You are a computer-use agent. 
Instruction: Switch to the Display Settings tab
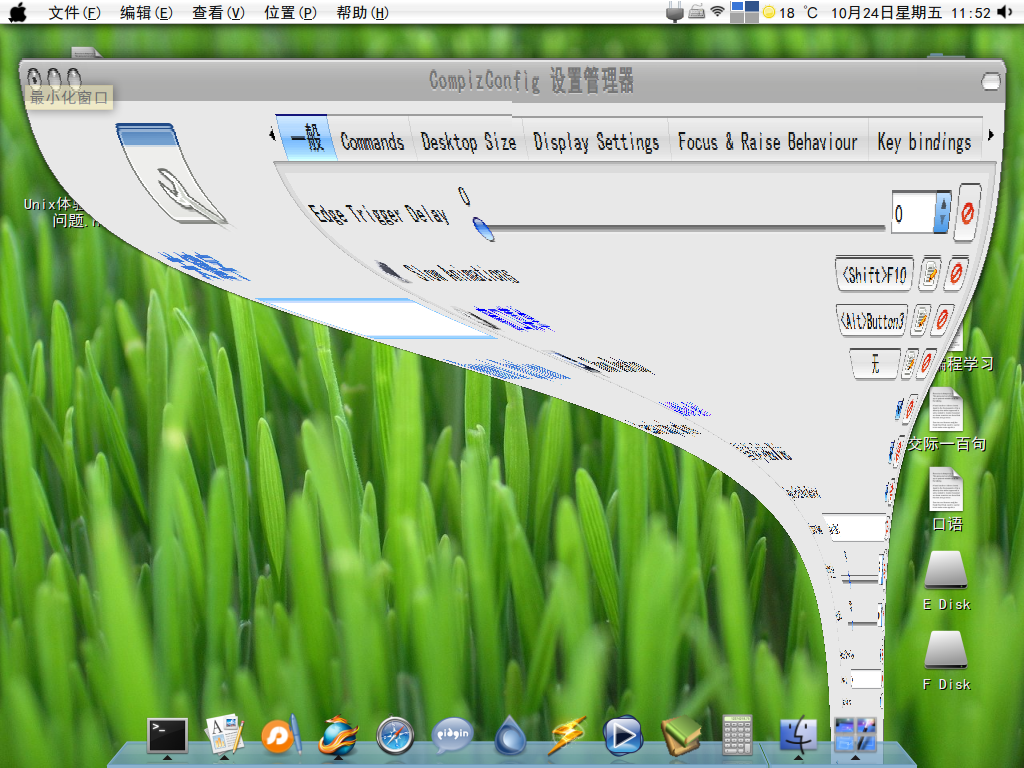pyautogui.click(x=596, y=140)
